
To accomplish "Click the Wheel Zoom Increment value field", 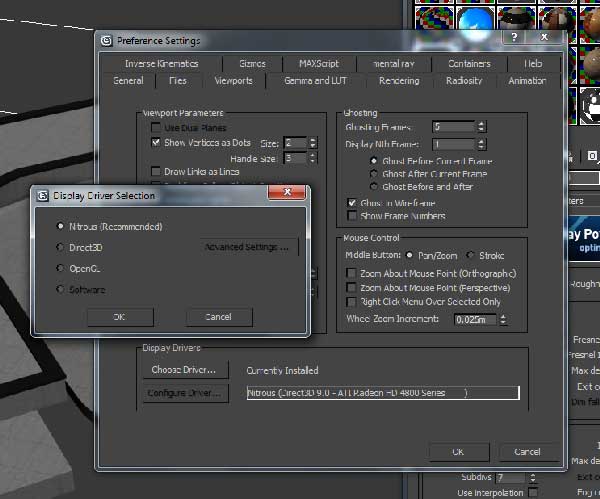I will (475, 319).
